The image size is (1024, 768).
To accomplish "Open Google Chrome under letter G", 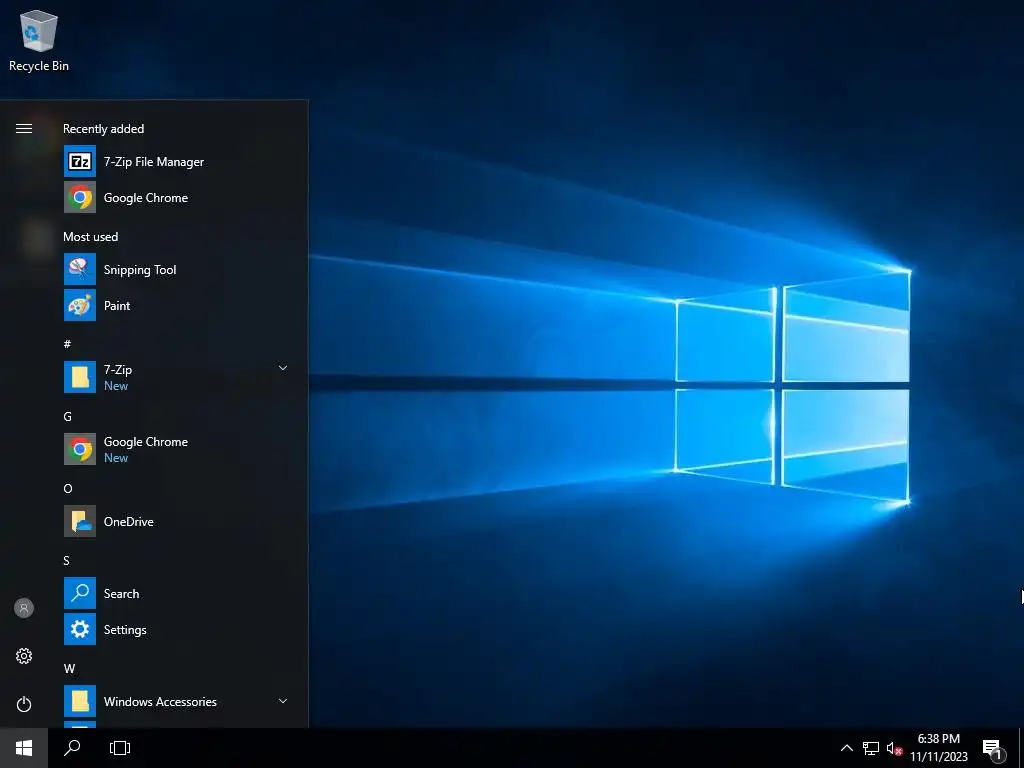I will click(x=184, y=449).
